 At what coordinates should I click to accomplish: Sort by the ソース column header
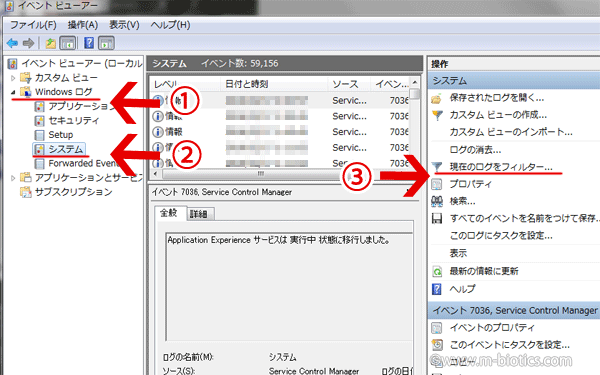[349, 84]
